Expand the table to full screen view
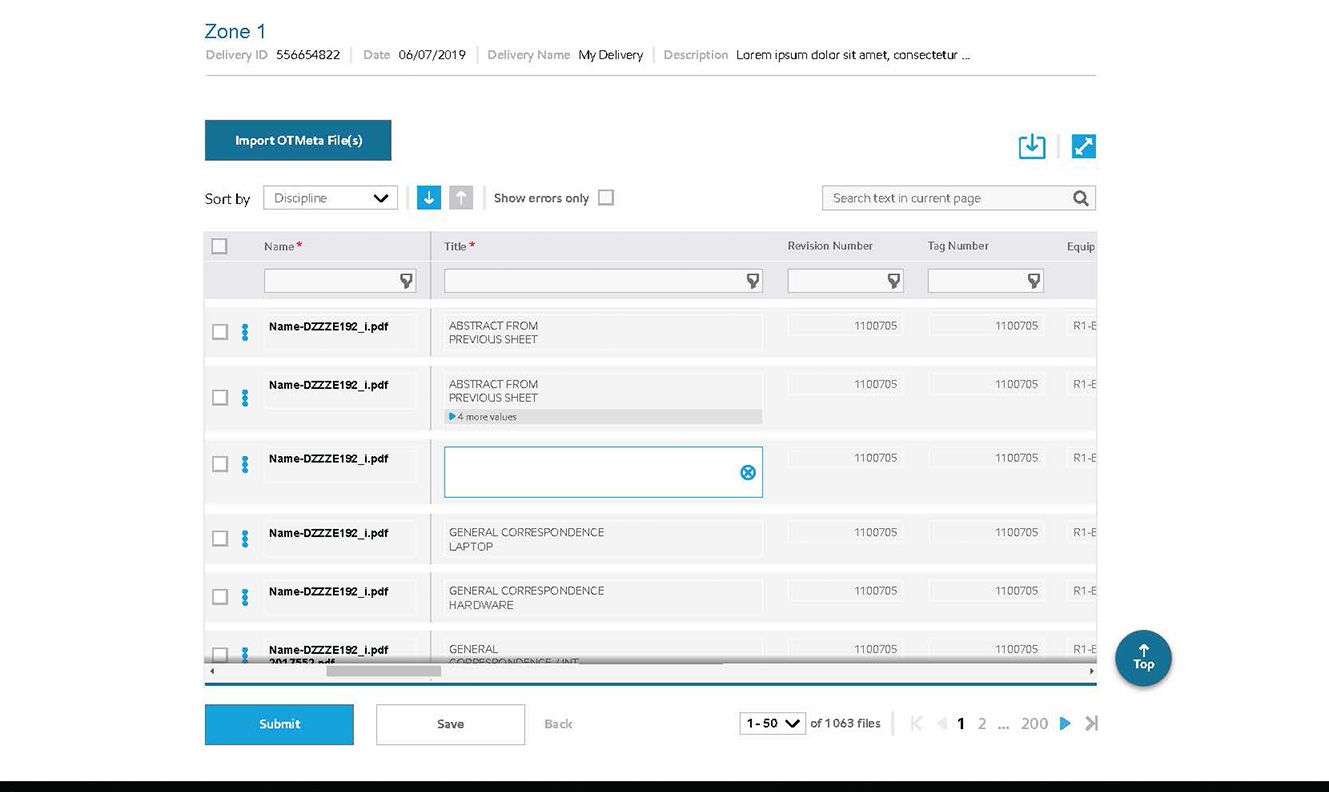The image size is (1329, 792). click(1084, 145)
